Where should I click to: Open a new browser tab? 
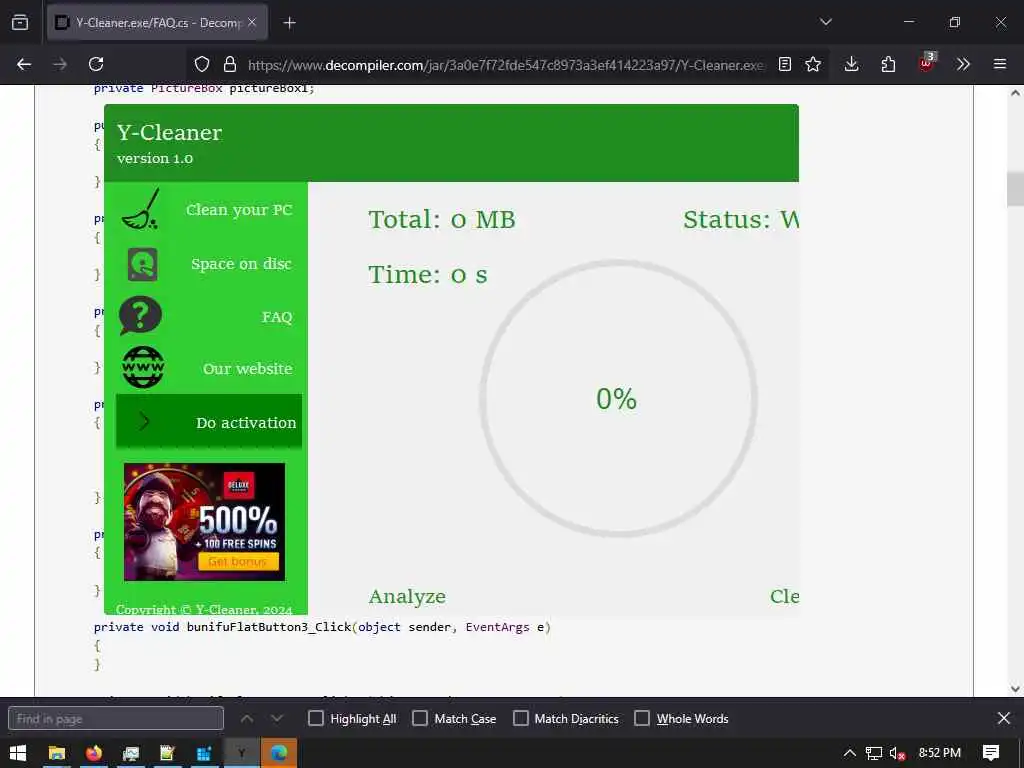click(x=289, y=23)
